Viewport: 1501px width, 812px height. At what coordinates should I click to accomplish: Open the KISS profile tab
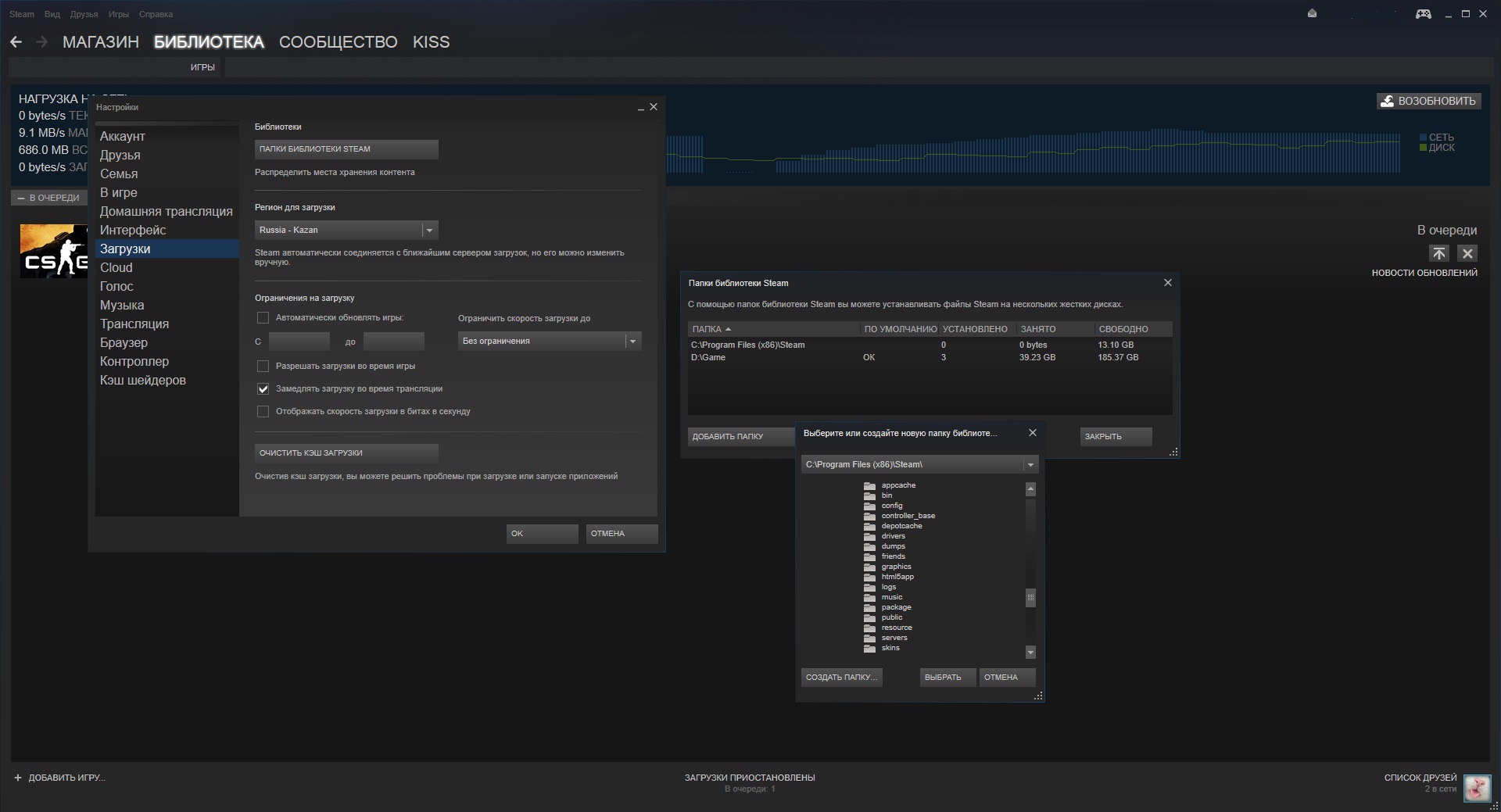[x=432, y=42]
